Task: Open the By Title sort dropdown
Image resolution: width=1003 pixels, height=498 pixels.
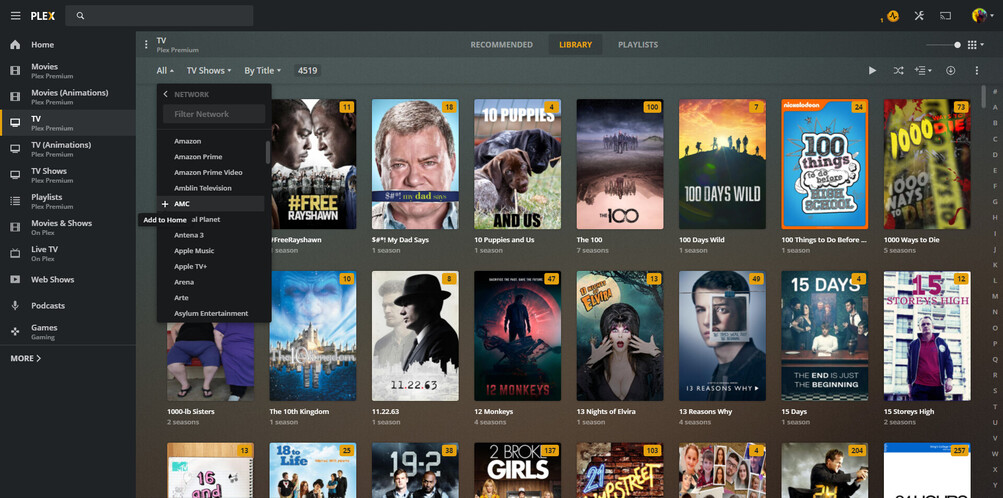Action: (x=262, y=70)
